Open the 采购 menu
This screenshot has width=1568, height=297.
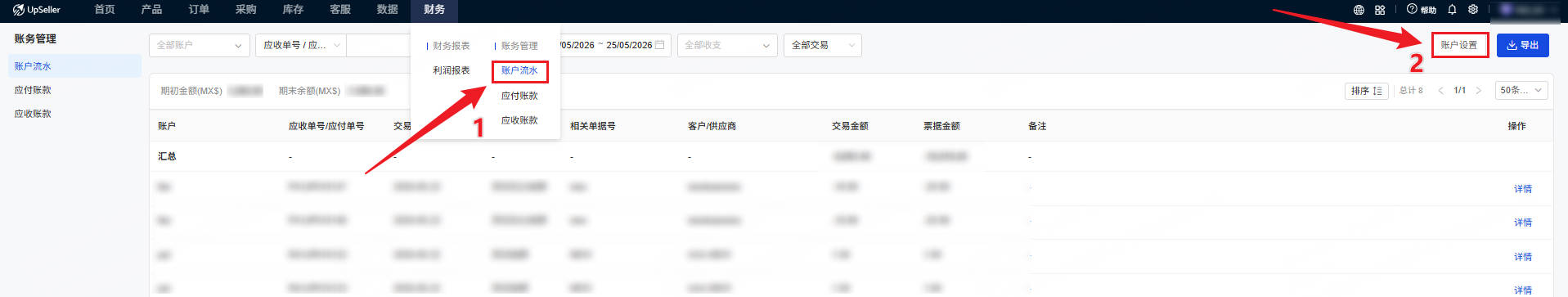coord(245,10)
